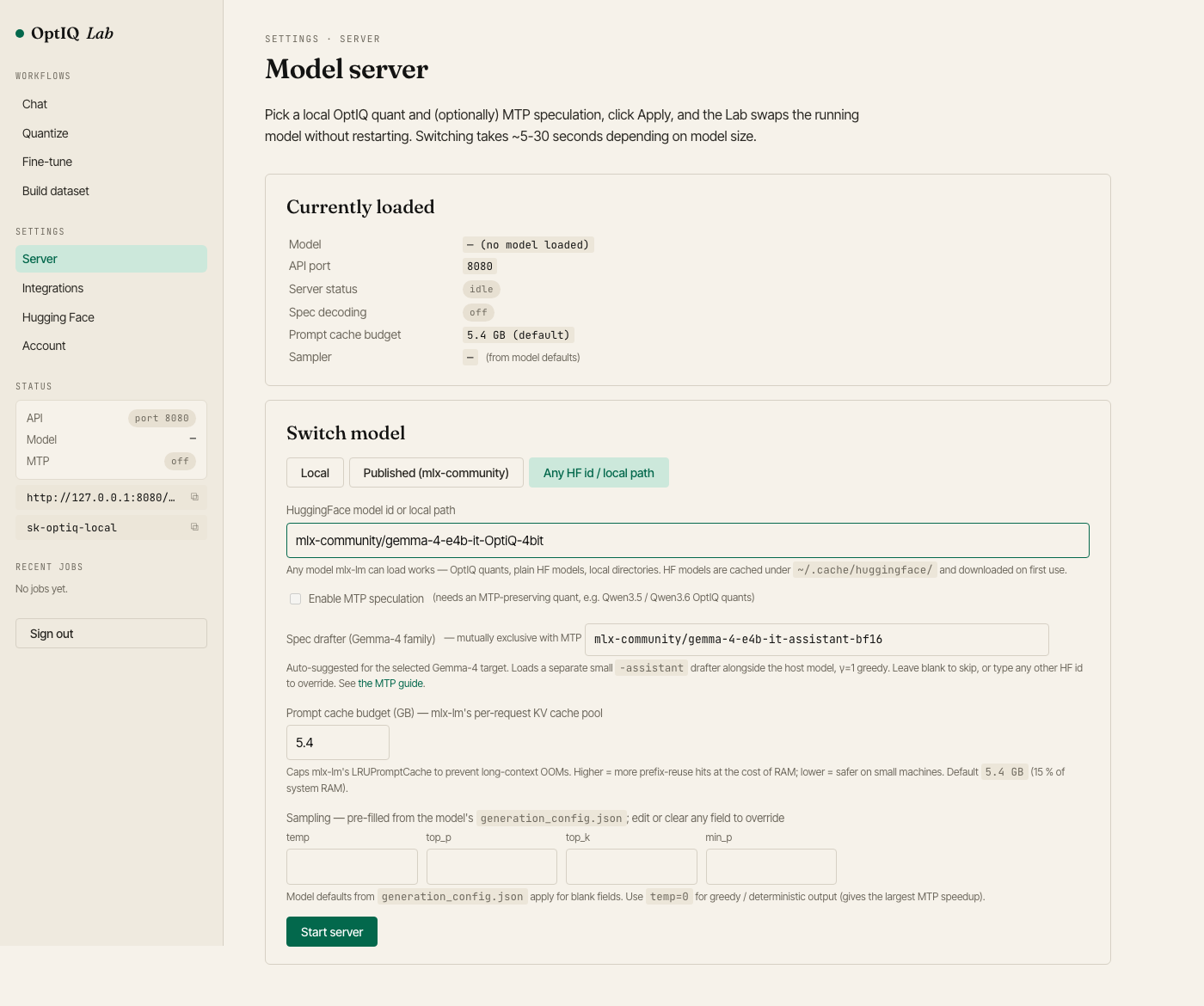Click the MTP 'off' status badge
The width and height of the screenshot is (1204, 1006).
(x=180, y=462)
